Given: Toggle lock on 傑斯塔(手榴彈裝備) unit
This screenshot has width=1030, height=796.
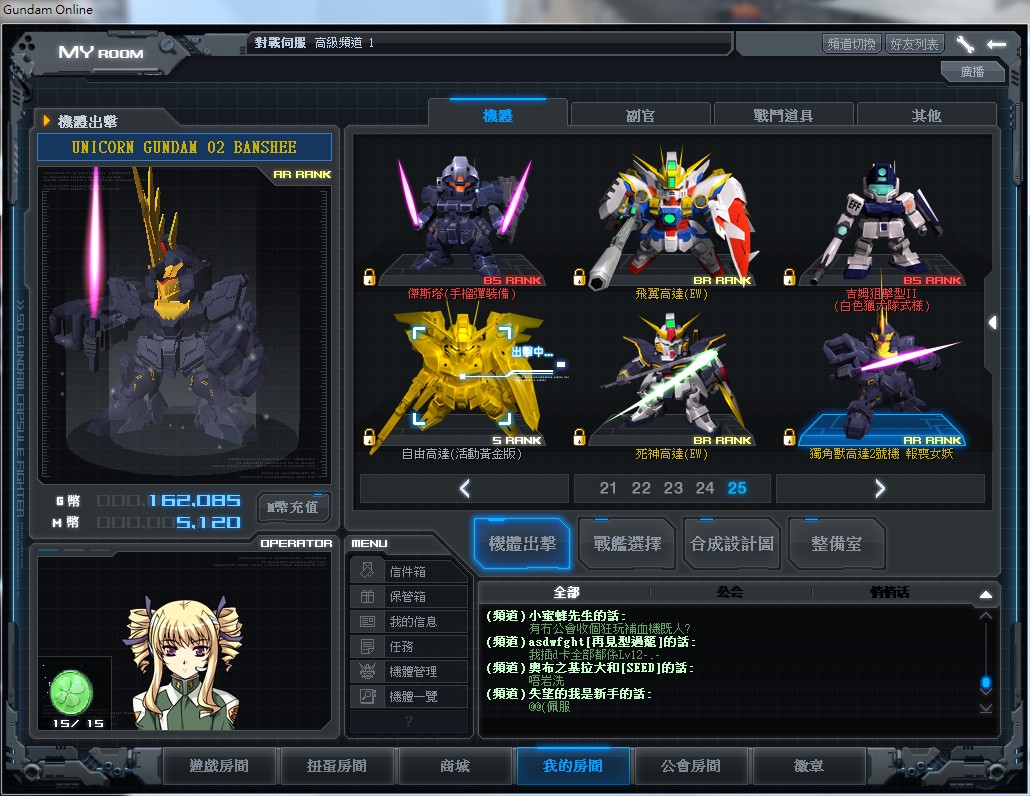Looking at the screenshot, I should coord(369,277).
